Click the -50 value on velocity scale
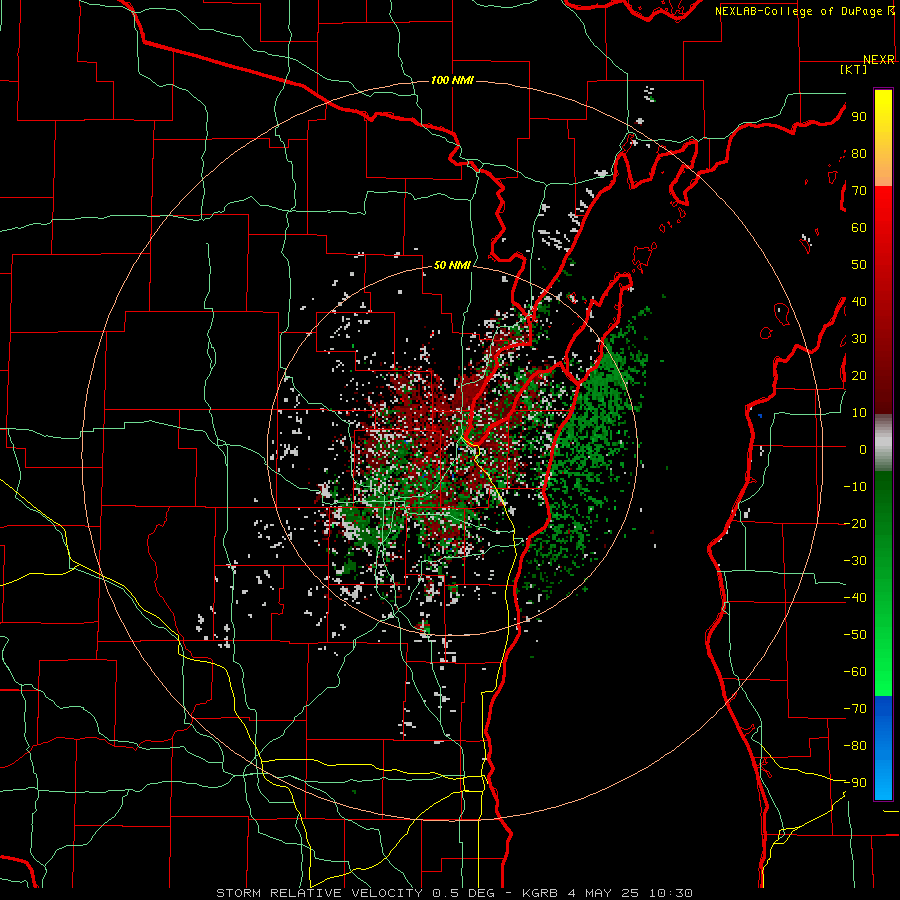900x900 pixels. [855, 635]
